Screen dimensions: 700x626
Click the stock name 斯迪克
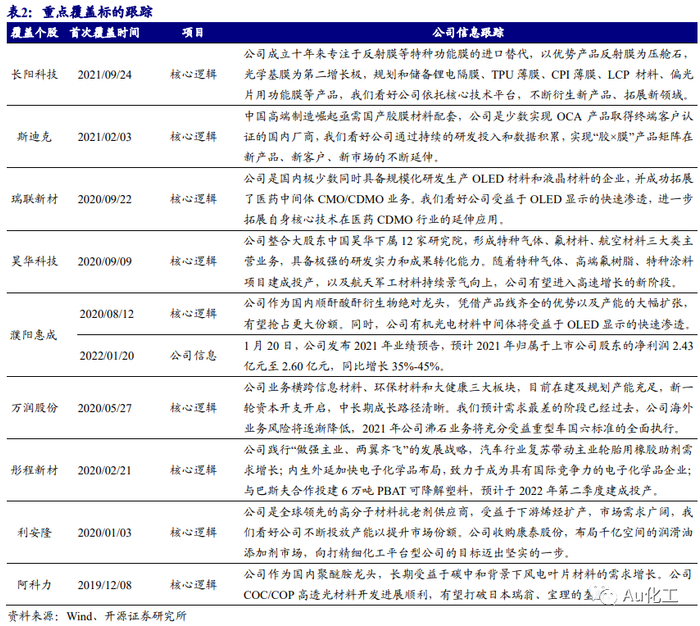[34, 137]
